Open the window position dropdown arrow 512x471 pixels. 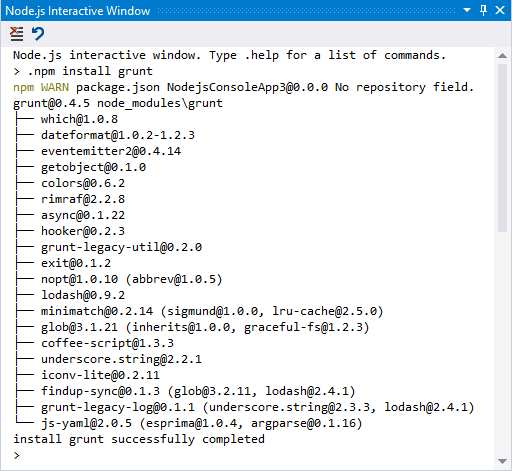[x=467, y=10]
